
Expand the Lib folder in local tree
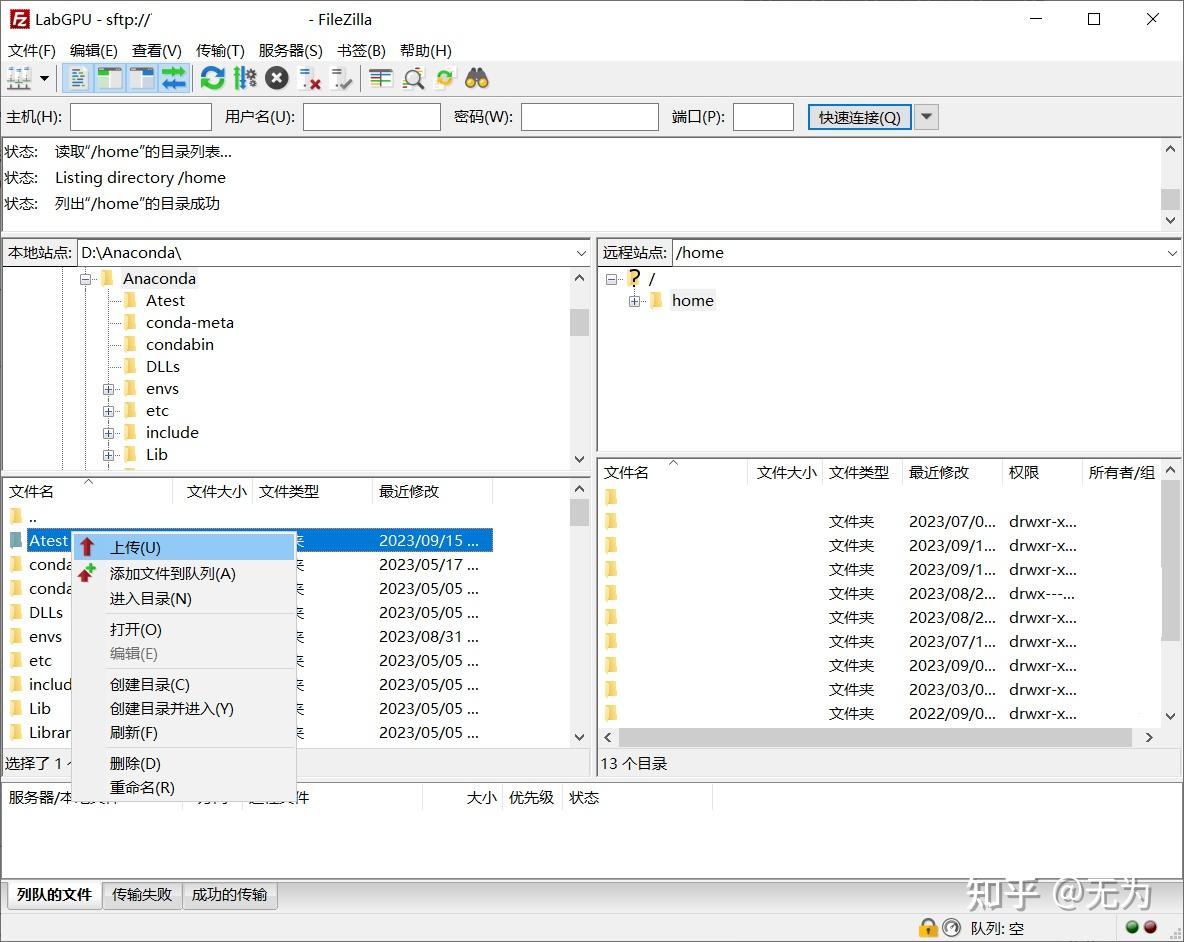pyautogui.click(x=109, y=455)
